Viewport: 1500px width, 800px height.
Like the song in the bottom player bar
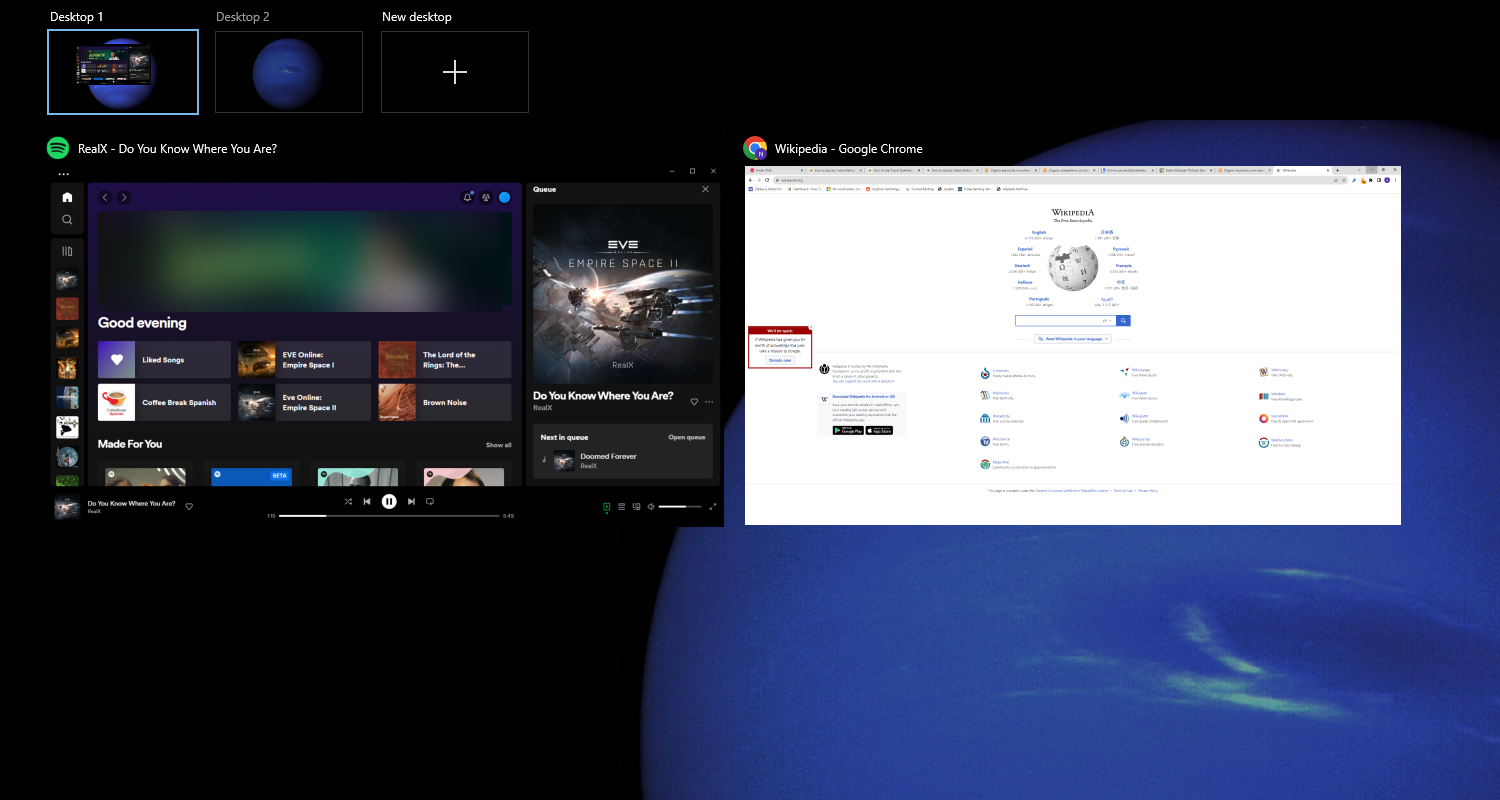pyautogui.click(x=189, y=506)
